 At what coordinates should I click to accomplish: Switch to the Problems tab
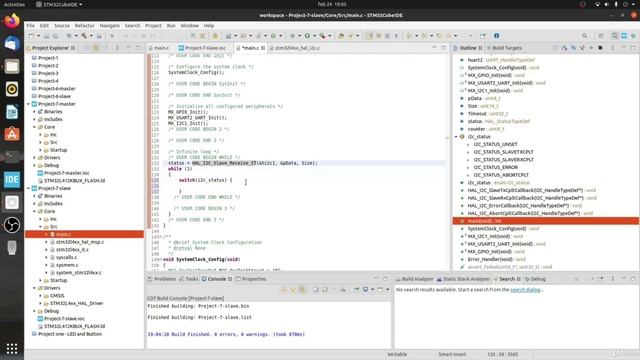pos(162,279)
